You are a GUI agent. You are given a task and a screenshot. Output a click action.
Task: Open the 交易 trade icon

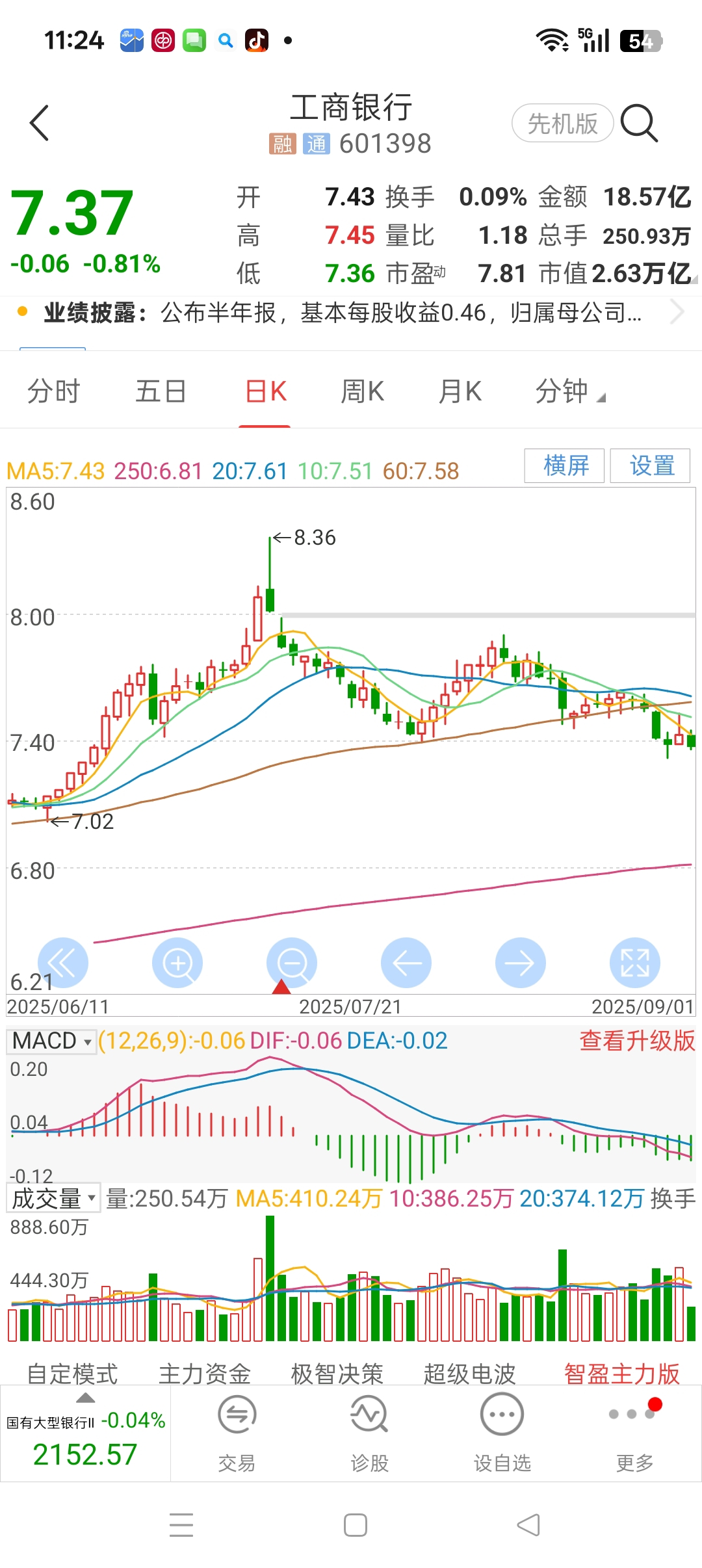tap(237, 1415)
